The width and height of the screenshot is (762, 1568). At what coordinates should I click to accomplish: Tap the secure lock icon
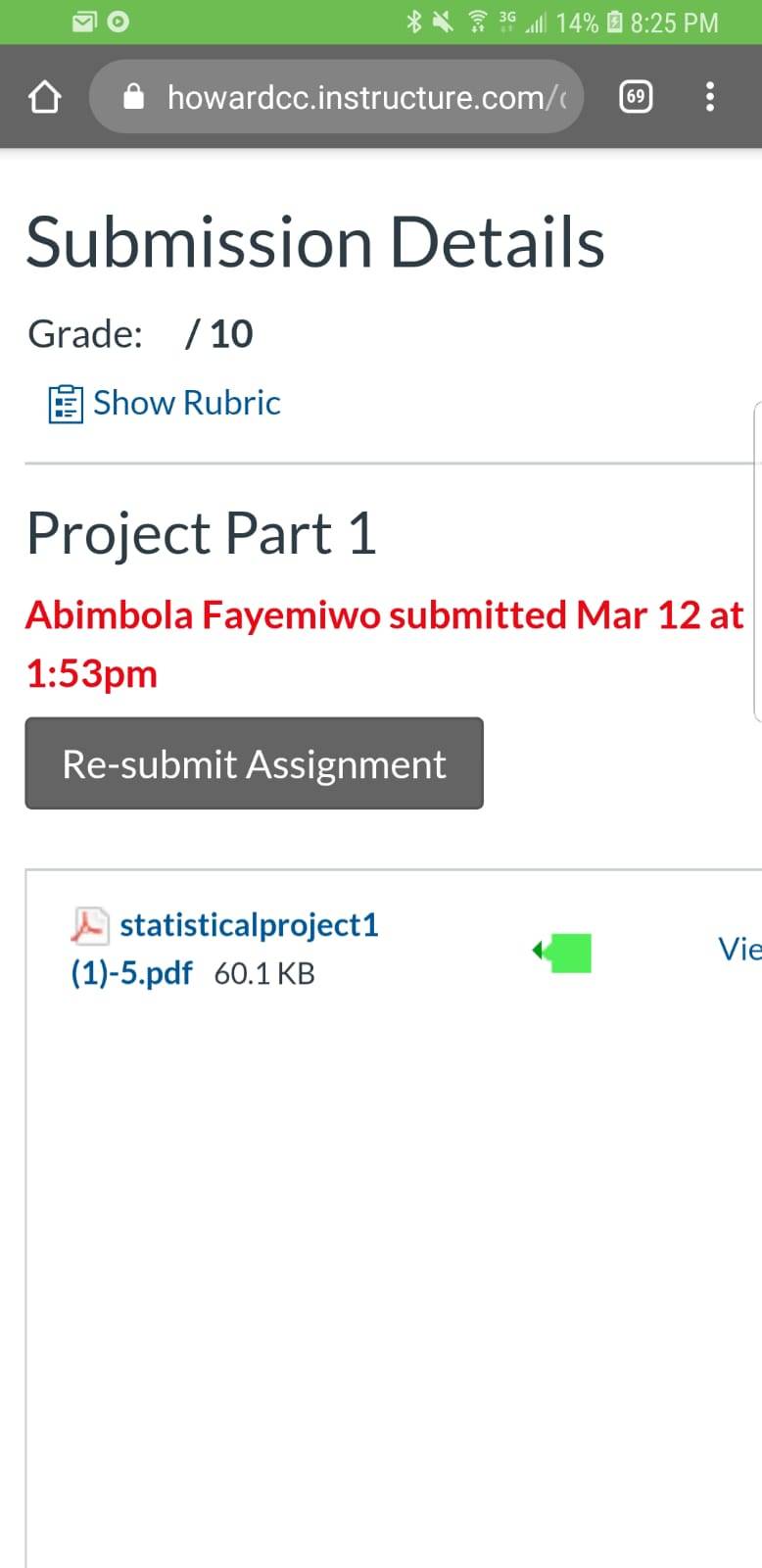(x=134, y=96)
